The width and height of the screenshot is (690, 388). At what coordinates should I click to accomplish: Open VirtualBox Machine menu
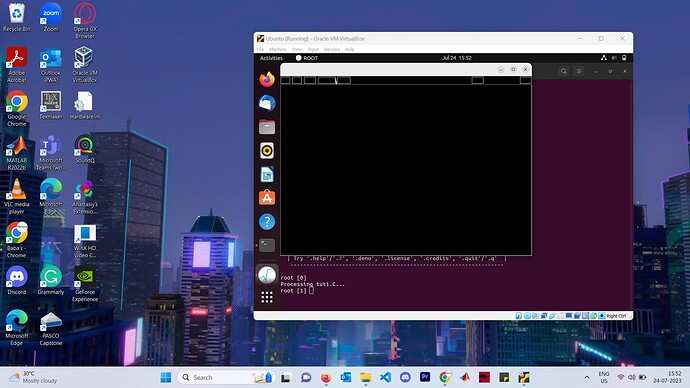pos(278,50)
